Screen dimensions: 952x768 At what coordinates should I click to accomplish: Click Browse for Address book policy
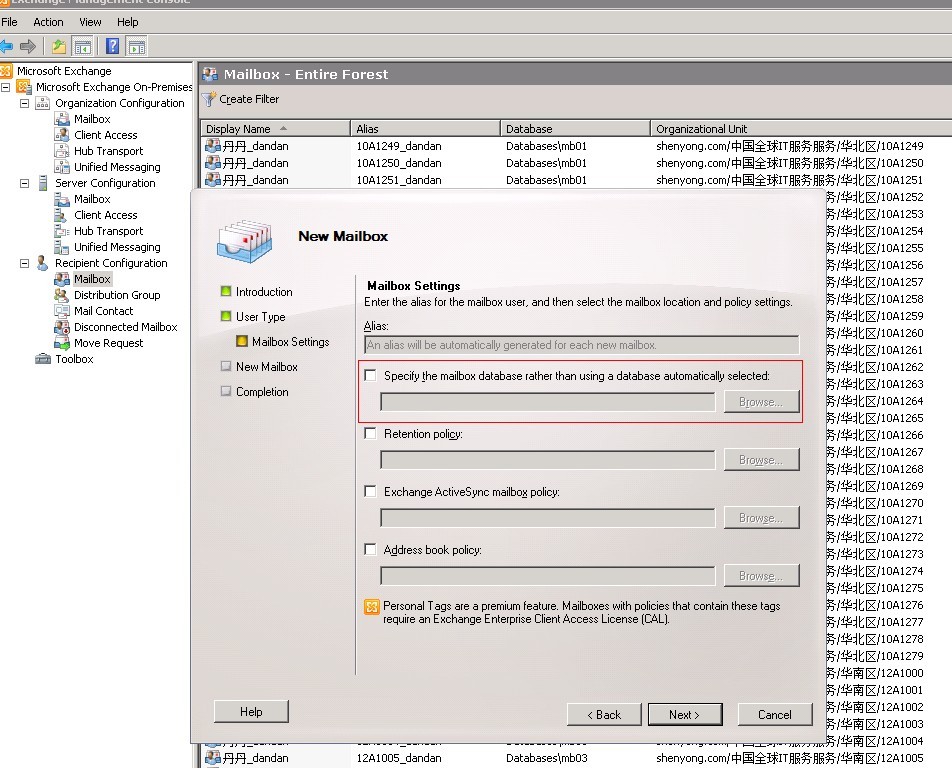click(x=761, y=576)
